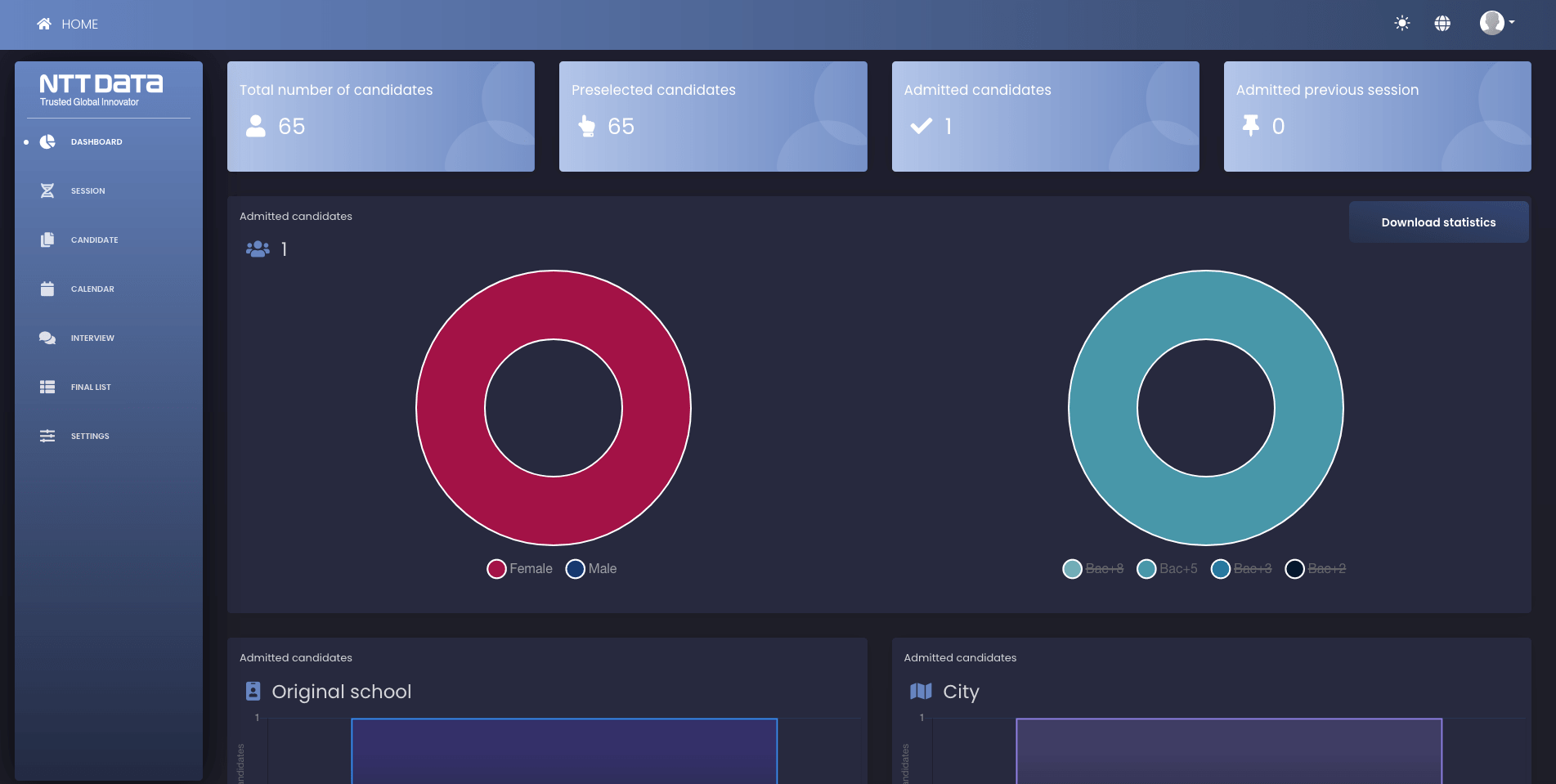1556x784 pixels.
Task: Open the Preselected candidates card
Action: pyautogui.click(x=713, y=116)
